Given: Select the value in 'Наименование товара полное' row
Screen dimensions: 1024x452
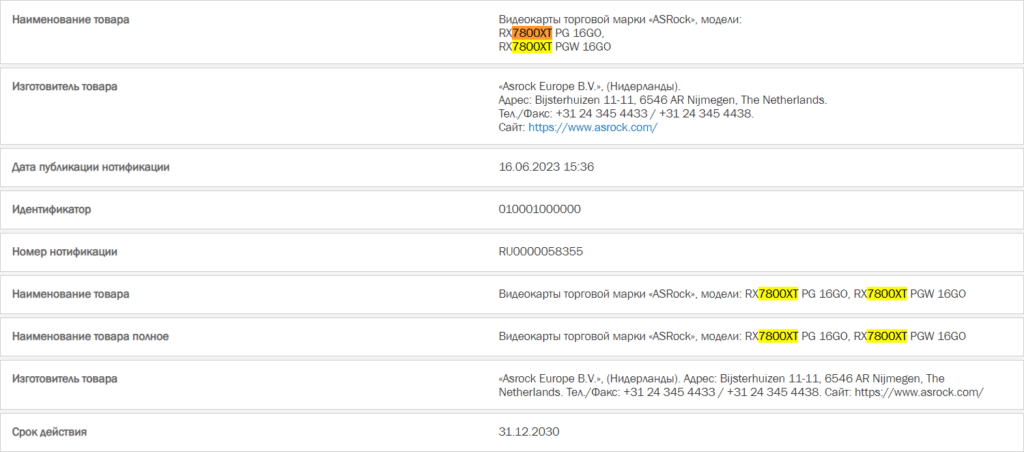Looking at the screenshot, I should 731,336.
